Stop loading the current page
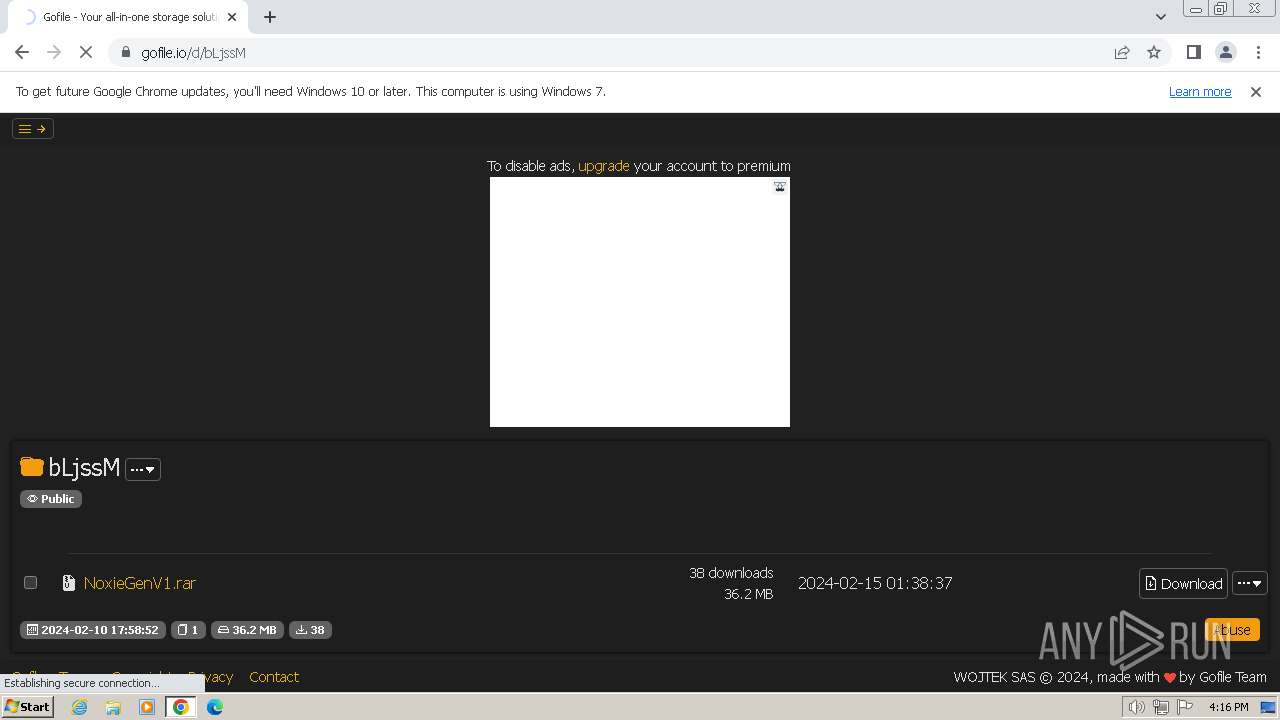This screenshot has width=1280, height=720. [x=86, y=52]
